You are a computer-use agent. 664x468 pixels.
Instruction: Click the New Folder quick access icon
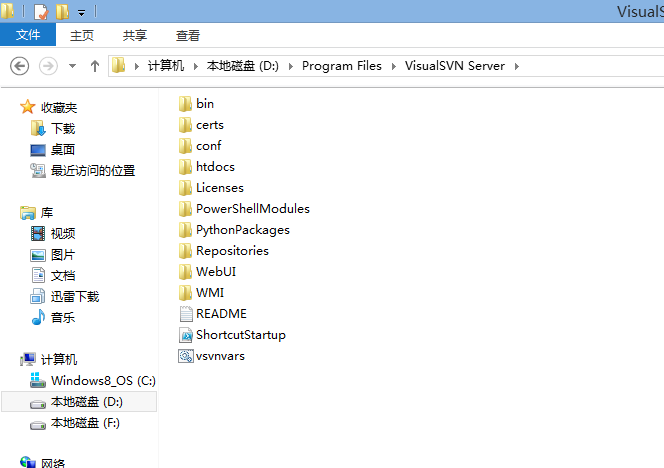(63, 12)
